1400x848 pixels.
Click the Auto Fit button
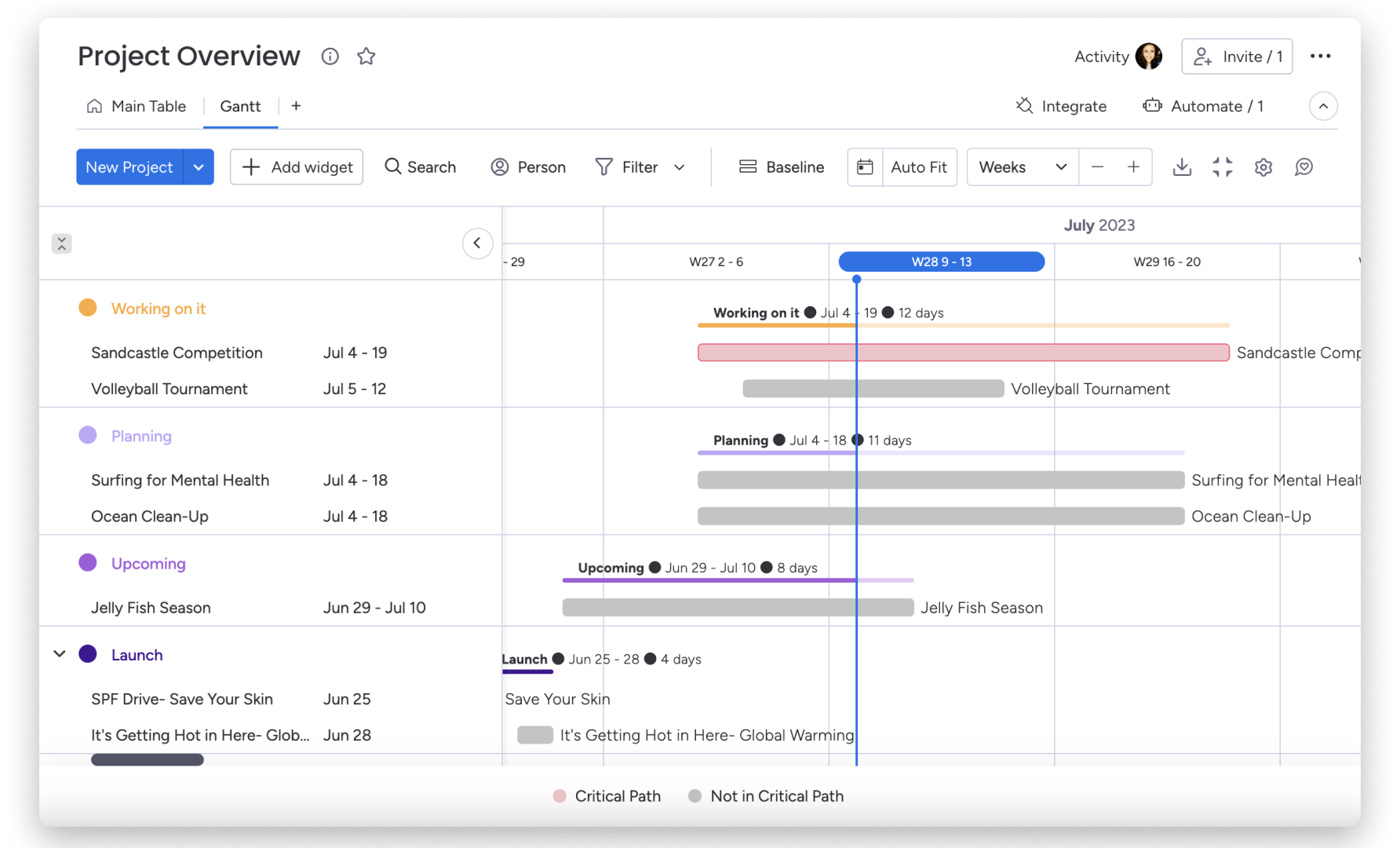tap(918, 166)
